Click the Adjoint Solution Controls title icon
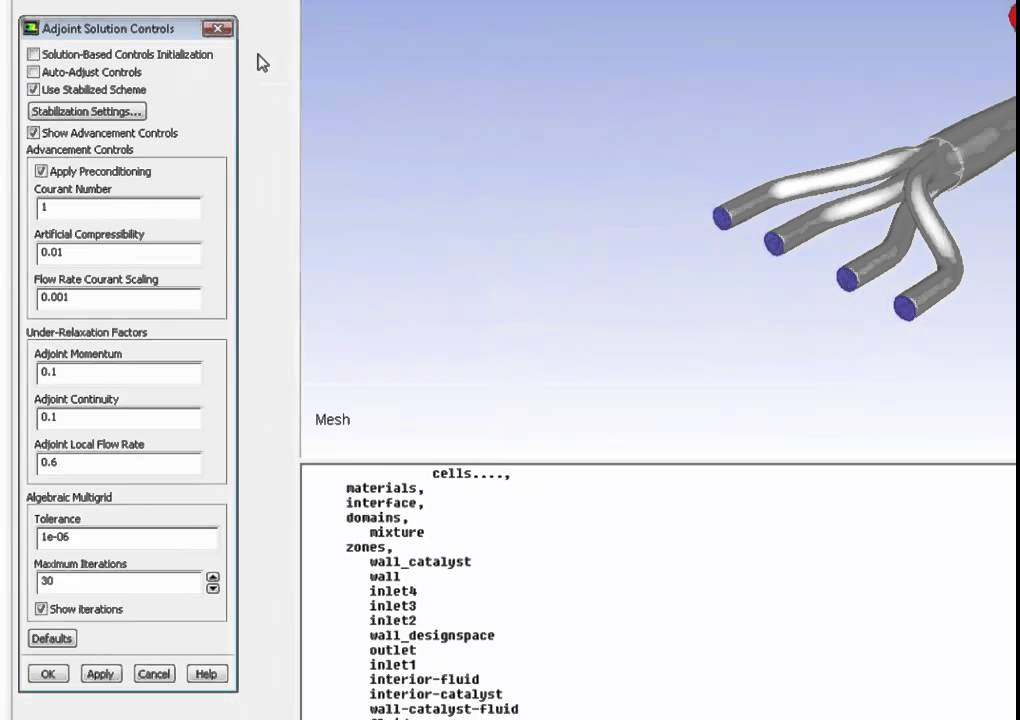This screenshot has width=1020, height=720. pyautogui.click(x=31, y=28)
